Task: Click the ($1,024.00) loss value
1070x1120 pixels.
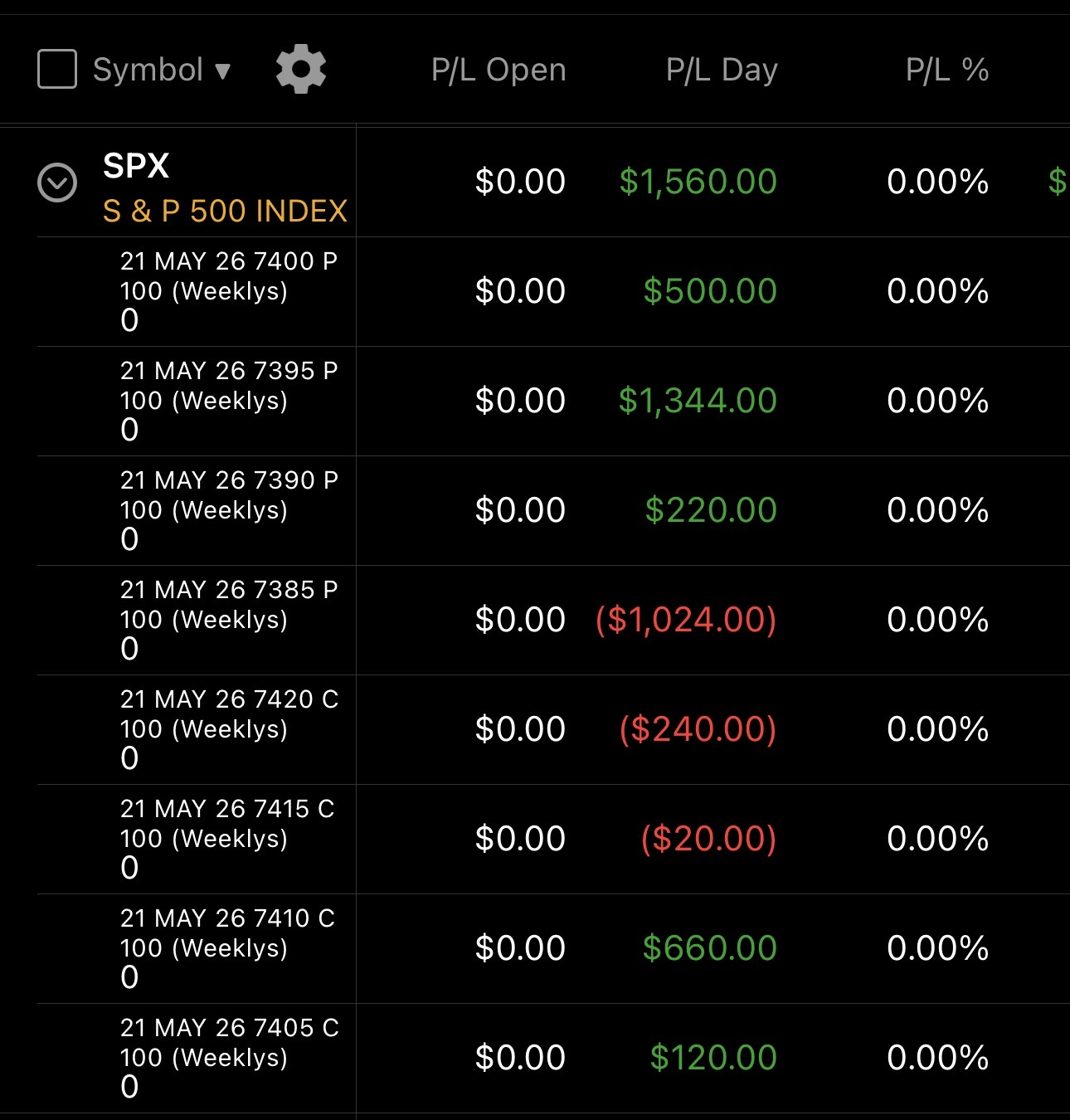Action: click(x=686, y=620)
